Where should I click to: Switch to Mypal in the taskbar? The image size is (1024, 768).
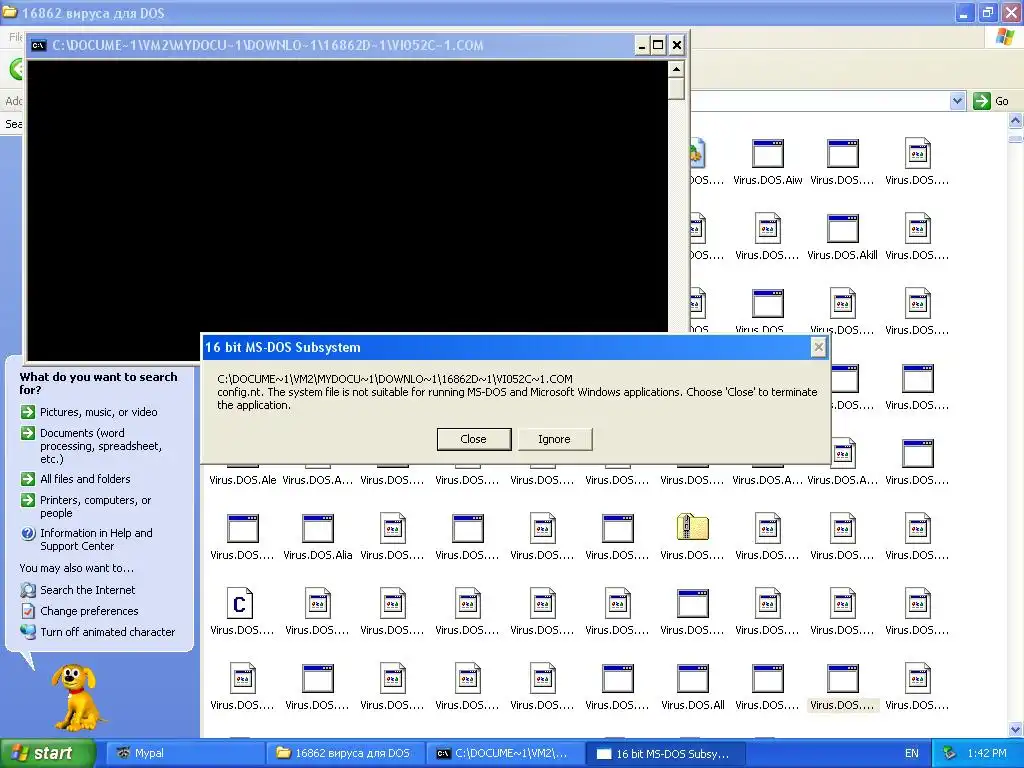(x=184, y=753)
